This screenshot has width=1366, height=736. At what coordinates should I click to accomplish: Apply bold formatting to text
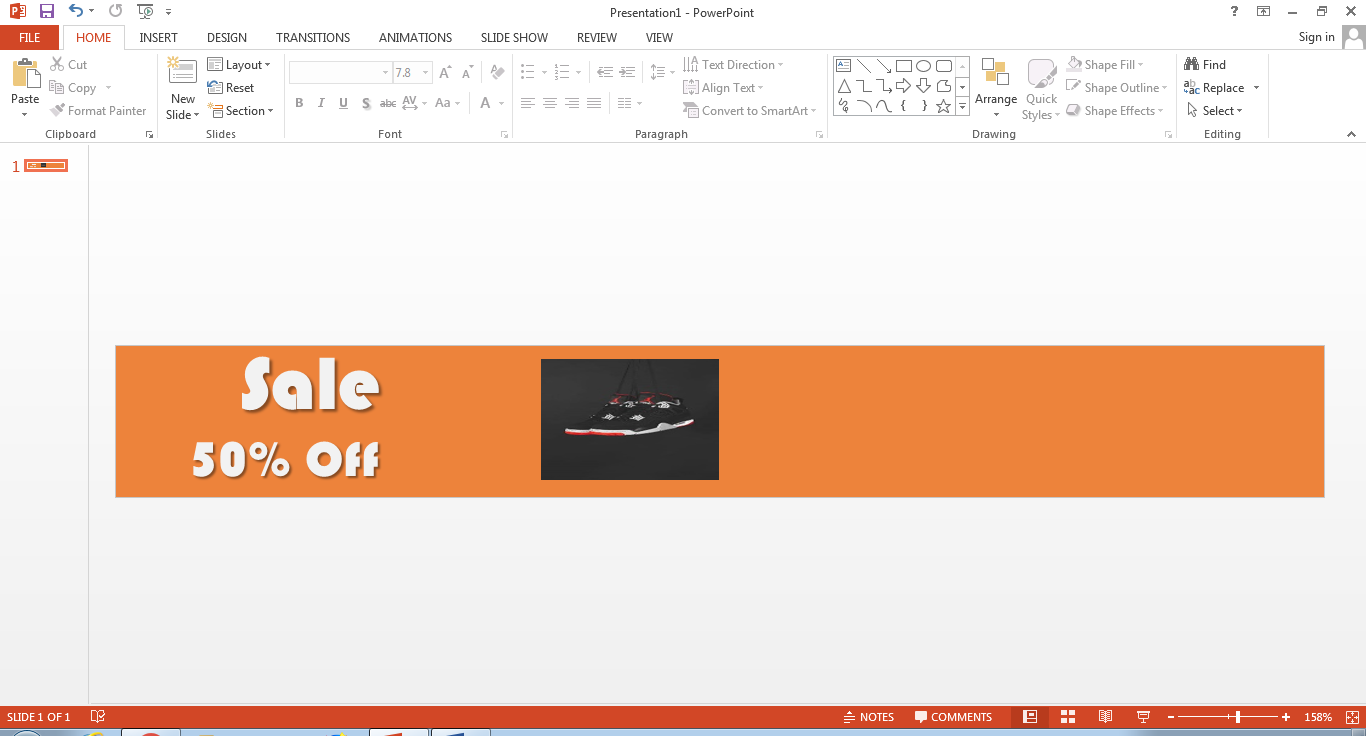(x=298, y=102)
